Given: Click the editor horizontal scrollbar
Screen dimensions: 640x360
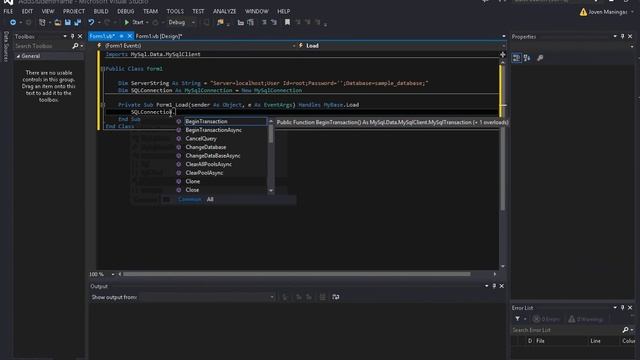Looking at the screenshot, I should [x=297, y=274].
